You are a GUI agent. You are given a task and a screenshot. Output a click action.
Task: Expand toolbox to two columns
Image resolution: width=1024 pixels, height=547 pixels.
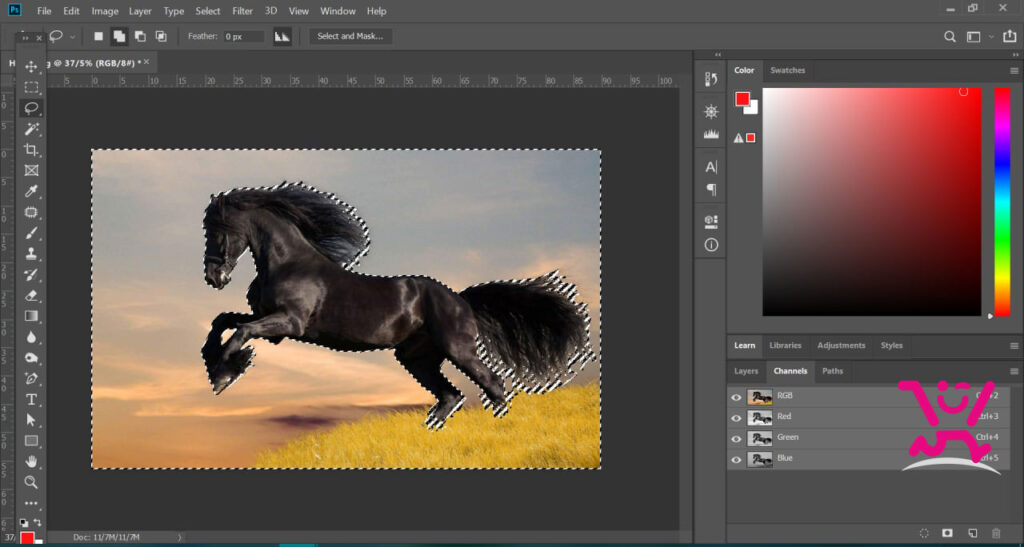[25, 38]
